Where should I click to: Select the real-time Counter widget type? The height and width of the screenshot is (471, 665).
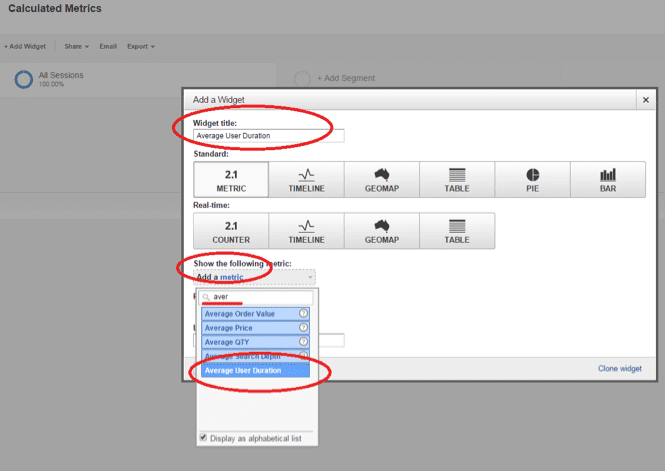click(x=231, y=231)
